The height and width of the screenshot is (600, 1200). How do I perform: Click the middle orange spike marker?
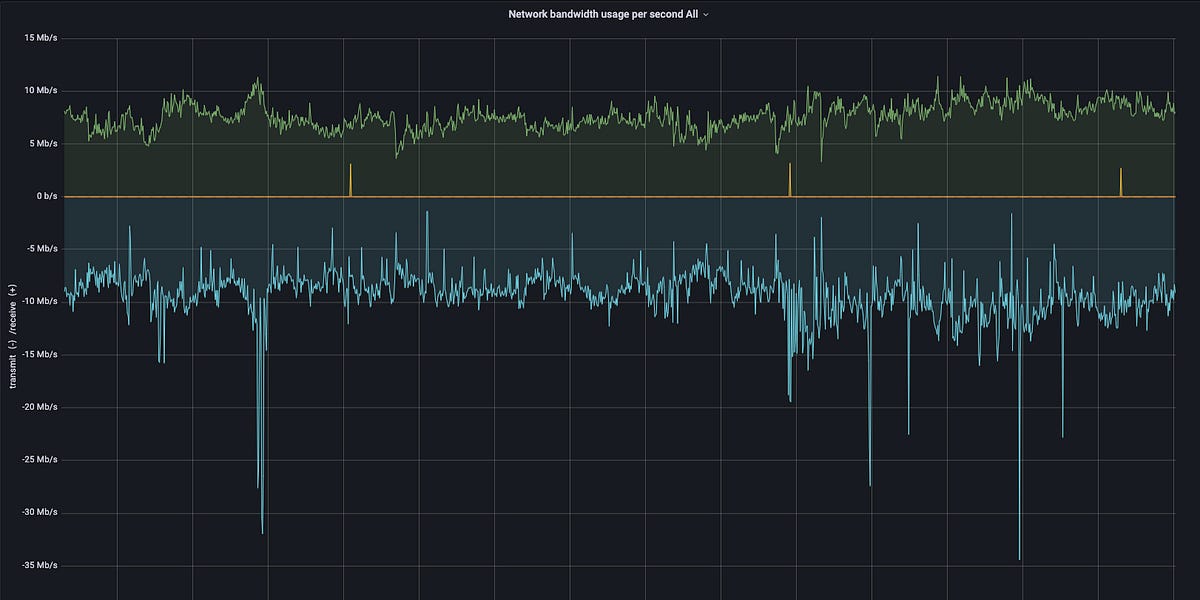[790, 180]
